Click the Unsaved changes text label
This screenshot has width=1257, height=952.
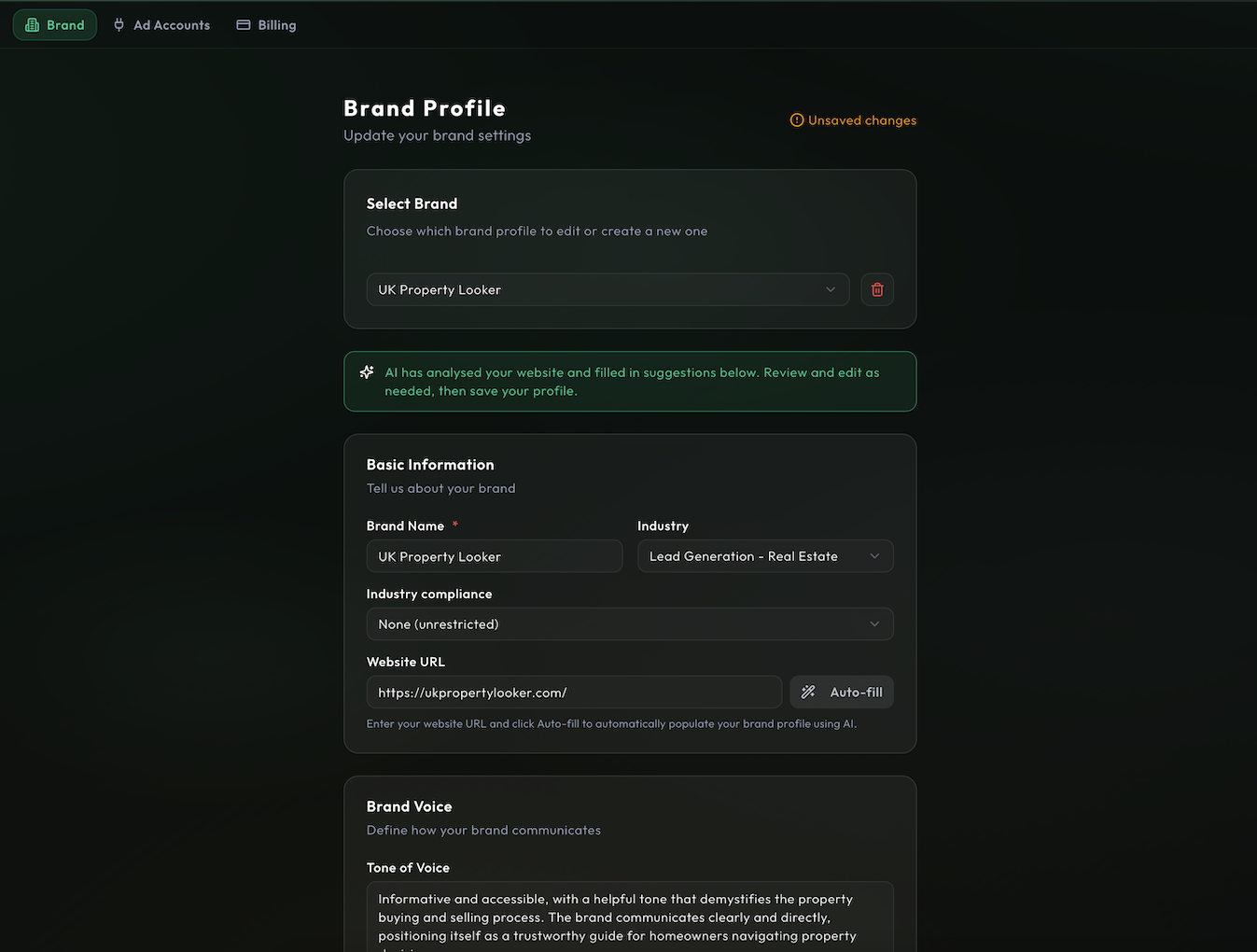pos(862,120)
